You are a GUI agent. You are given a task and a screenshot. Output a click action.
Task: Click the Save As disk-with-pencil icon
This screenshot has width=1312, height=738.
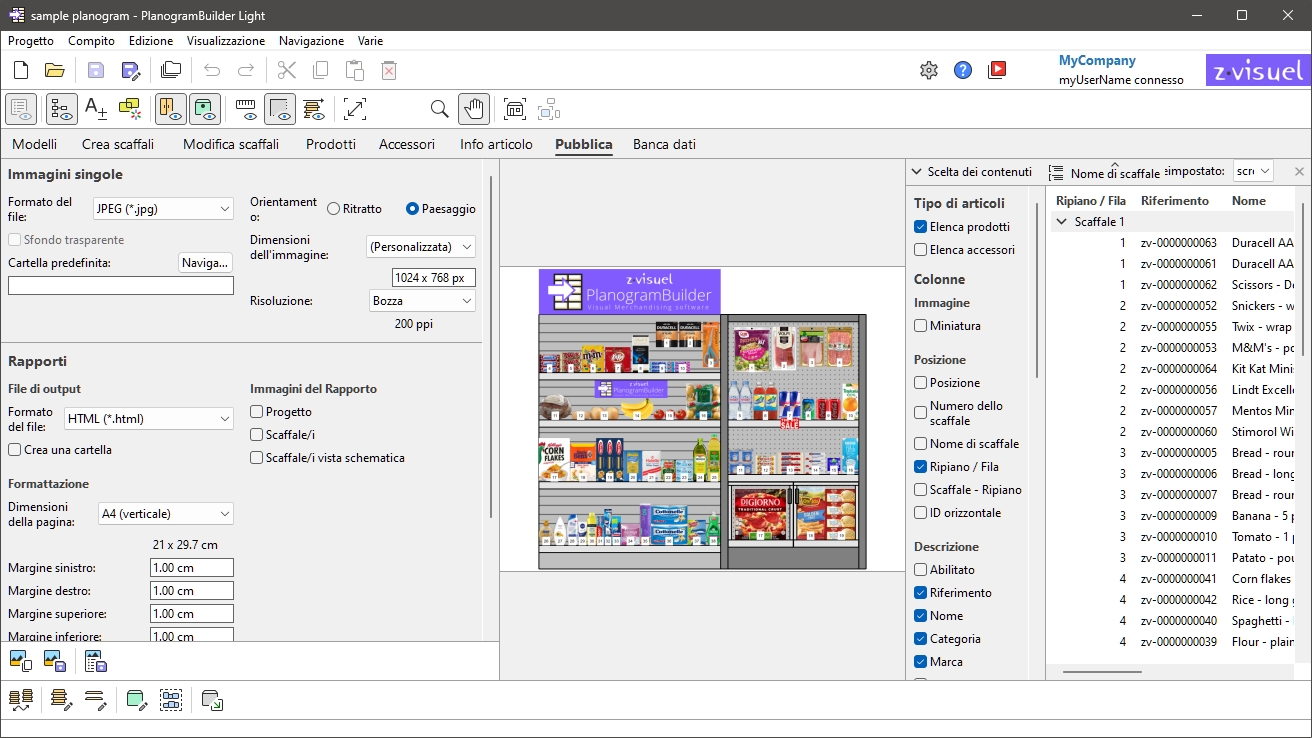point(130,70)
